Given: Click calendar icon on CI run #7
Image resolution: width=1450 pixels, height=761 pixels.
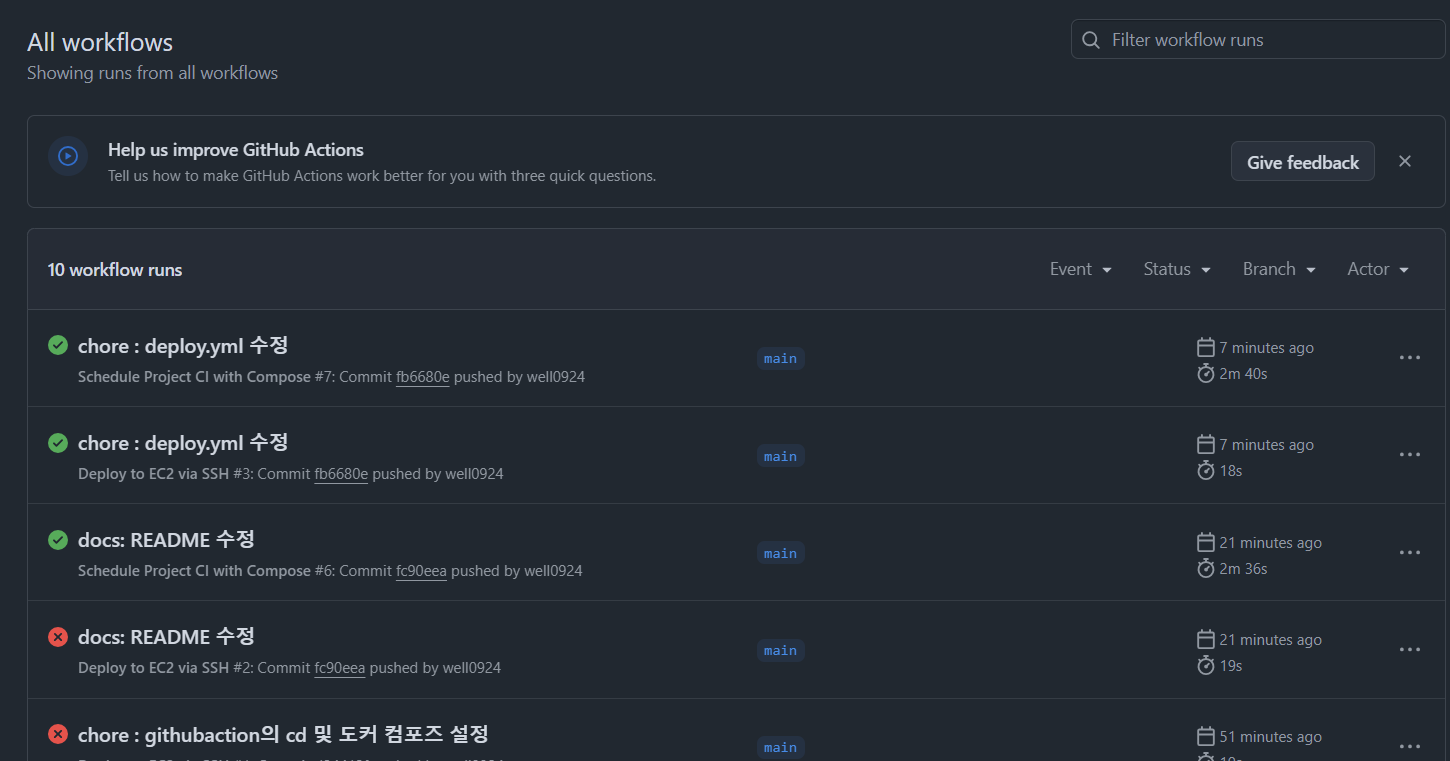Looking at the screenshot, I should click(x=1206, y=347).
